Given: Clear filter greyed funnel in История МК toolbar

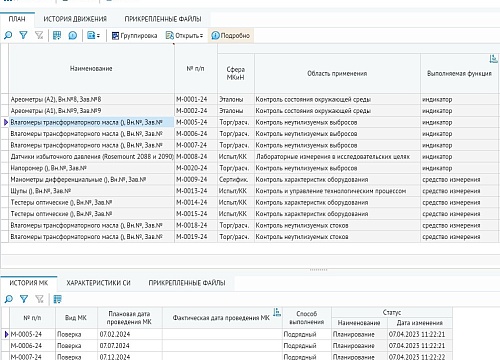Looking at the screenshot, I should click(39, 299).
